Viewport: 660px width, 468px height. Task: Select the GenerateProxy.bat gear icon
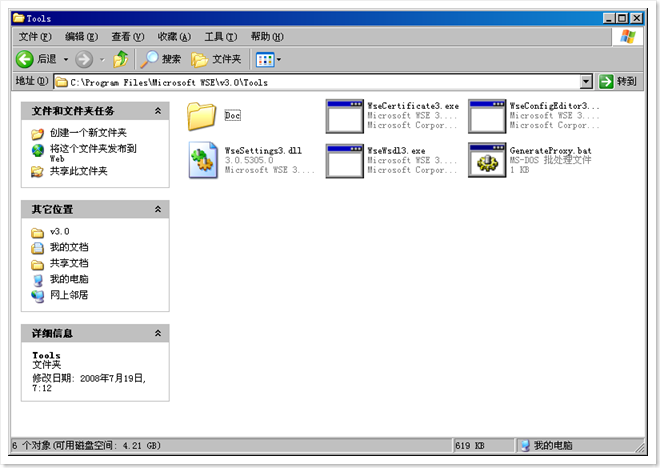click(x=487, y=160)
